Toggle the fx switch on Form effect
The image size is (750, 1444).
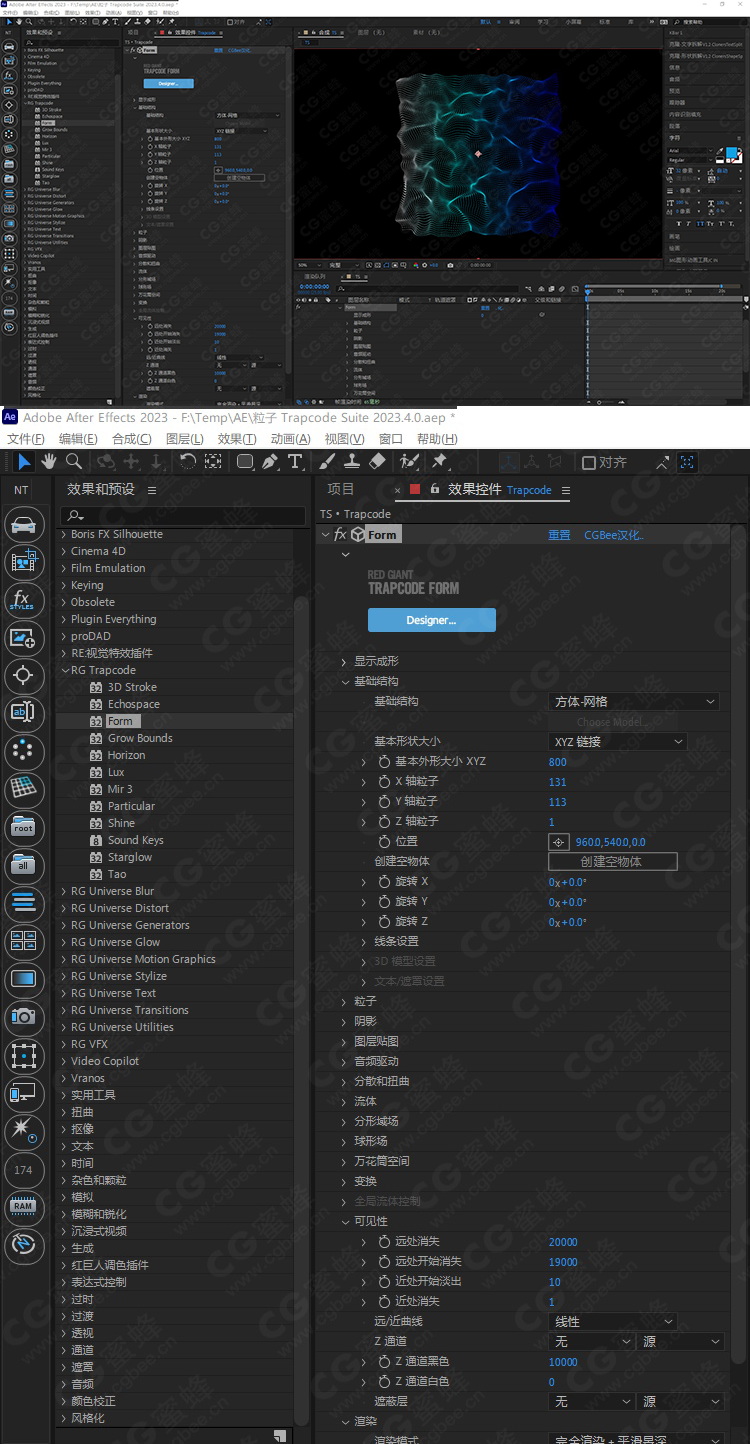click(x=340, y=535)
